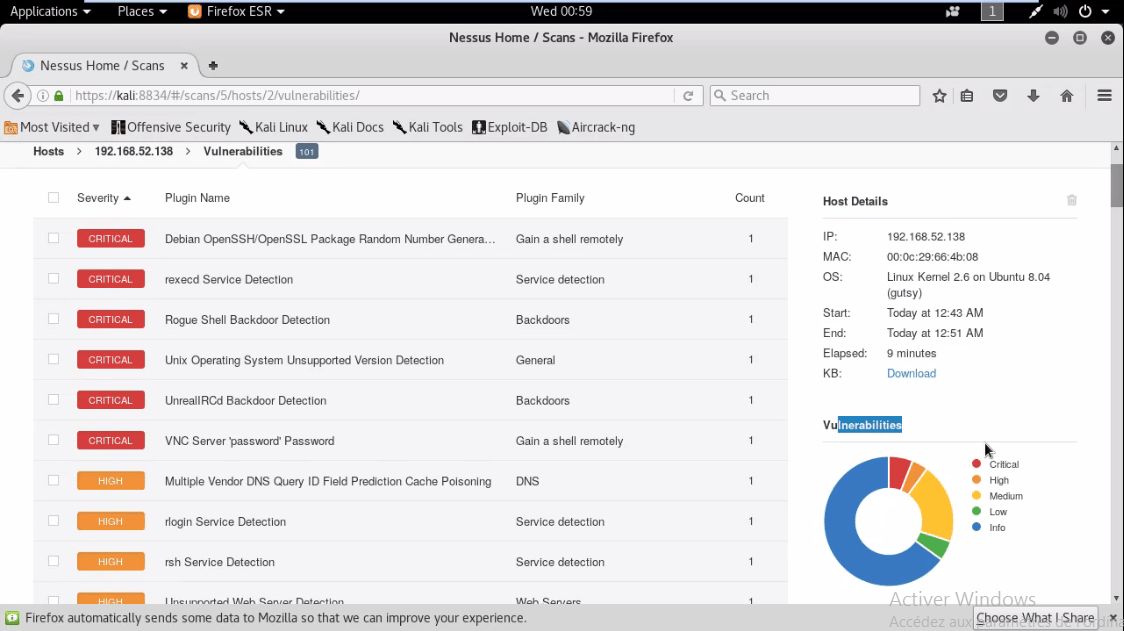
Task: Open the Kali Linux bookmark
Action: (x=273, y=127)
